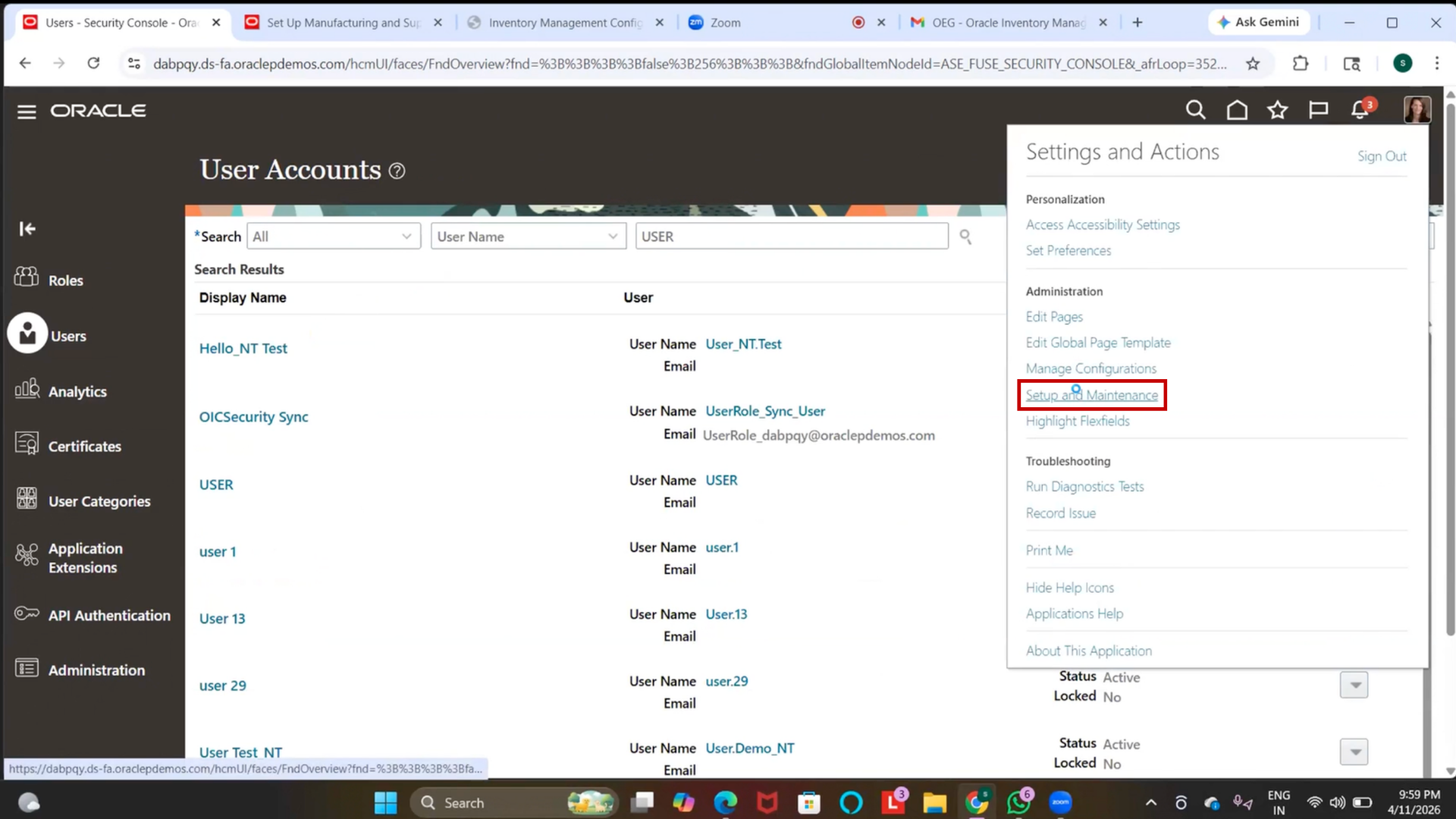Close the Users Security Console tab
The image size is (1456, 819).
pos(216,23)
